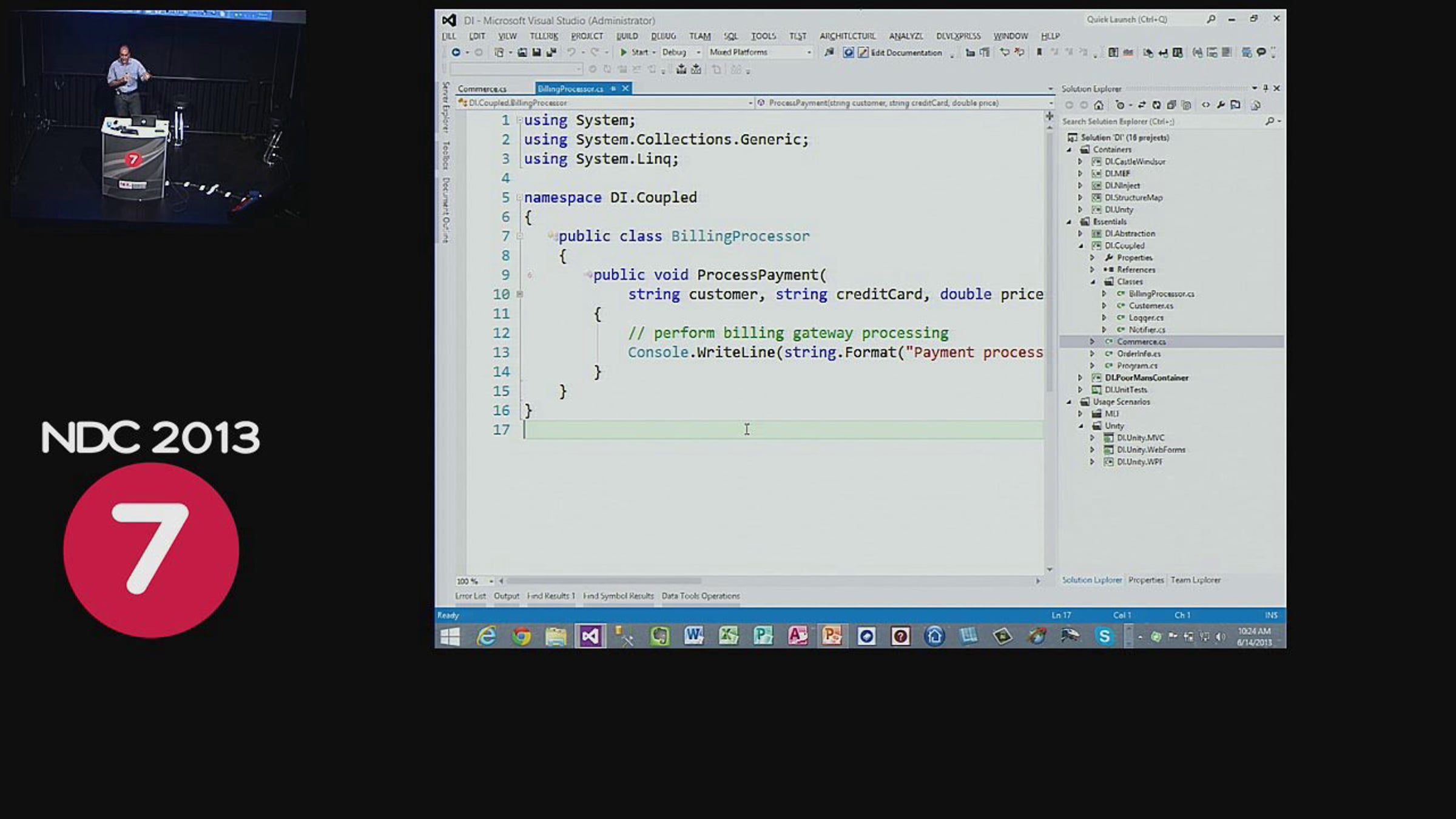
Task: Click the Save file icon in toolbar
Action: coord(536,53)
